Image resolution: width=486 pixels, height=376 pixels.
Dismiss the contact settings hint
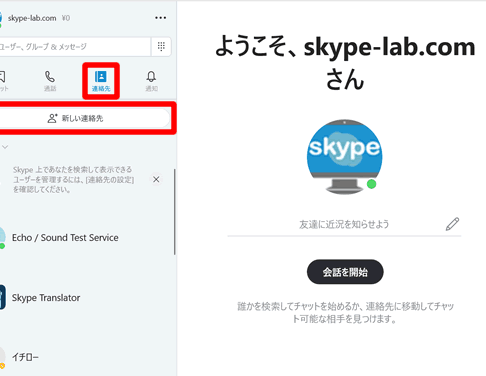click(x=156, y=179)
